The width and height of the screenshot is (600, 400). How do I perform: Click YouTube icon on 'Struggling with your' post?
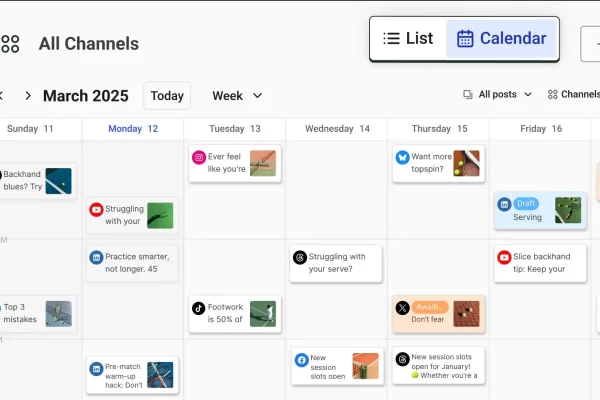pyautogui.click(x=96, y=209)
